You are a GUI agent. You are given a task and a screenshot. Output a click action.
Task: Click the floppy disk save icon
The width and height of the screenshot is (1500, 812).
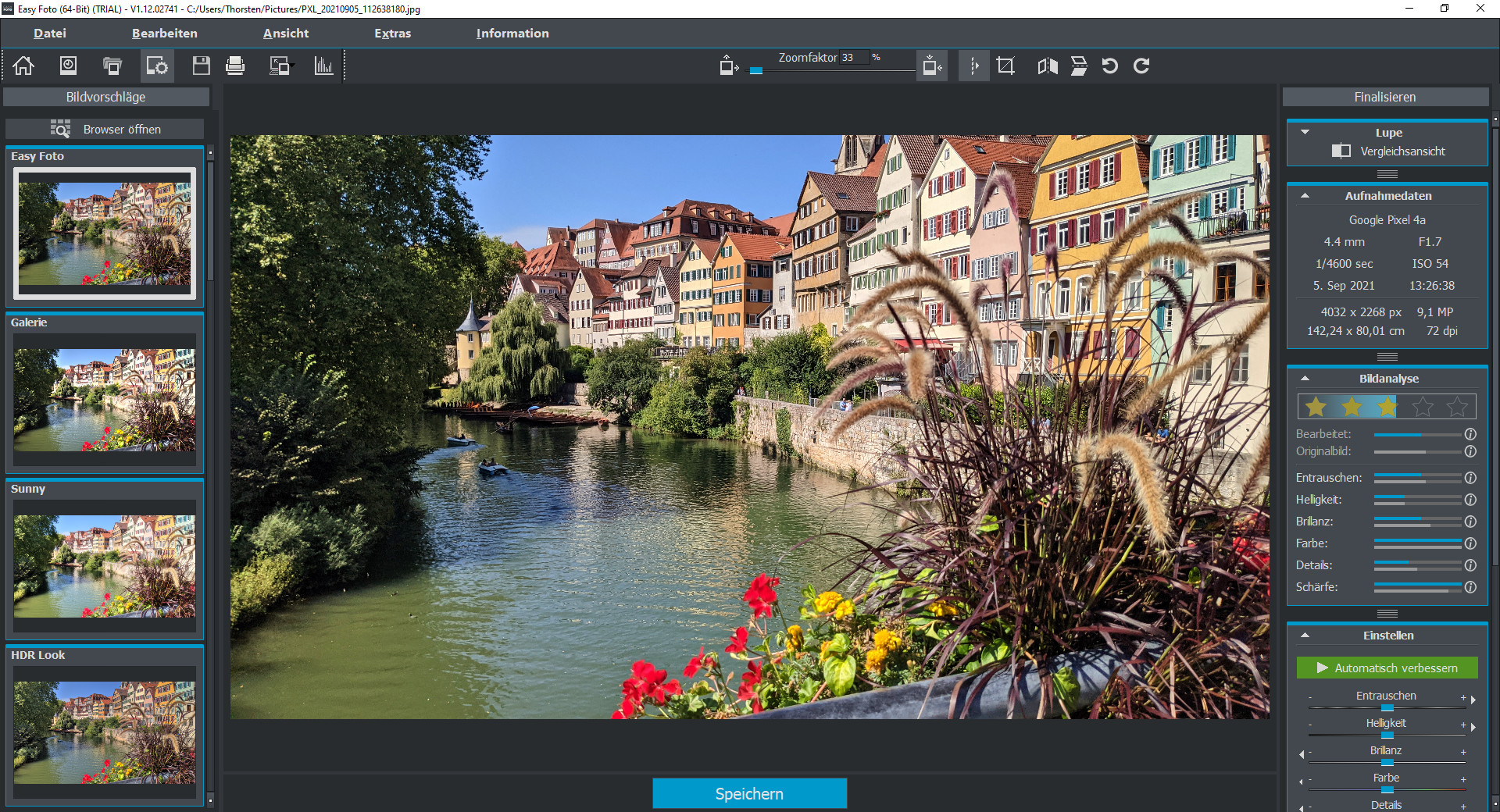click(202, 66)
